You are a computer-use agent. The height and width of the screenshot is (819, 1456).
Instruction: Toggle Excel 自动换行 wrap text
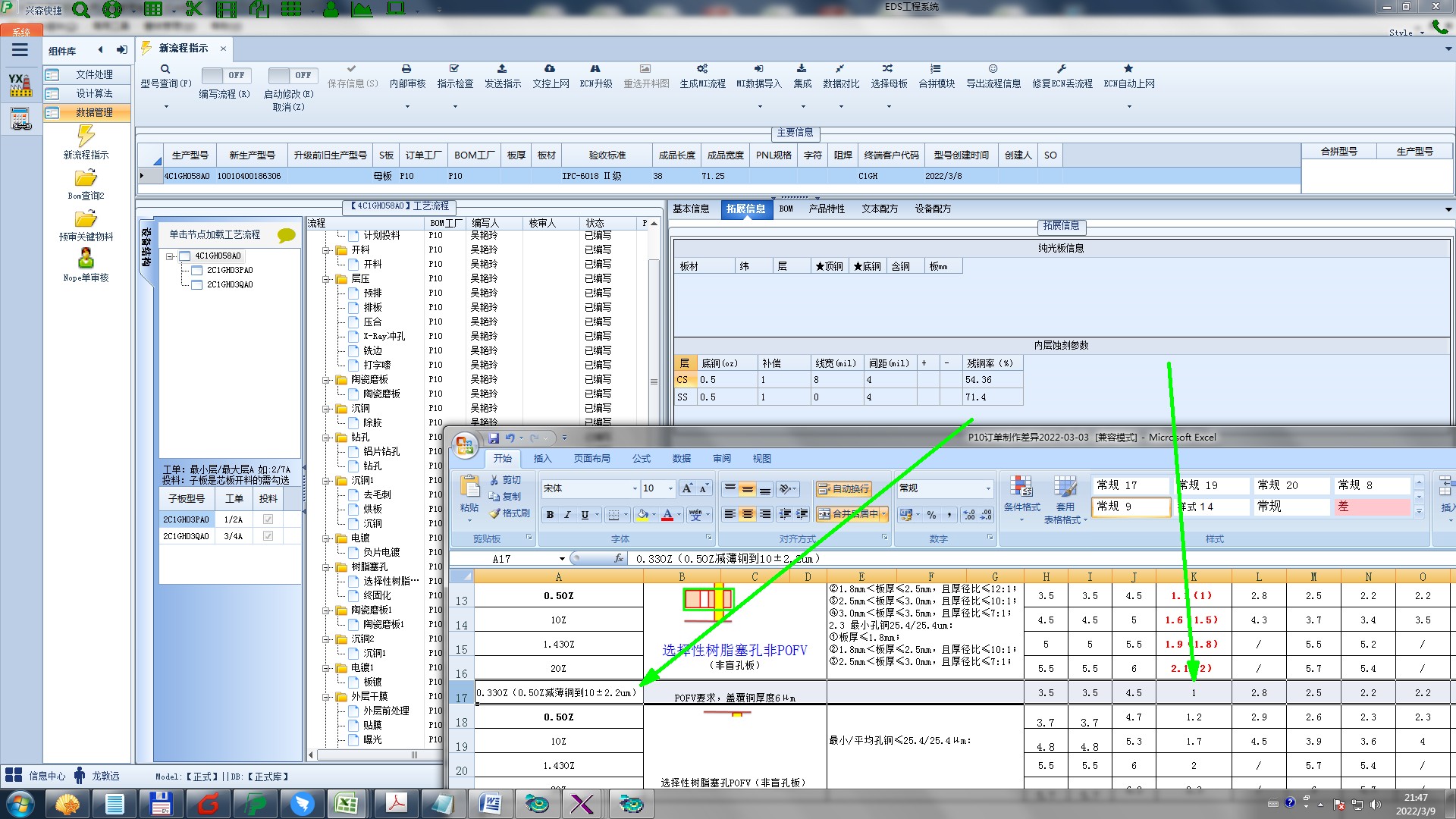[843, 489]
